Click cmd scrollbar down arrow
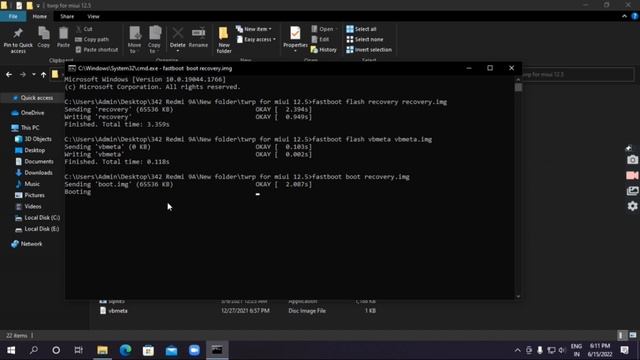The width and height of the screenshot is (640, 360). coord(518,296)
